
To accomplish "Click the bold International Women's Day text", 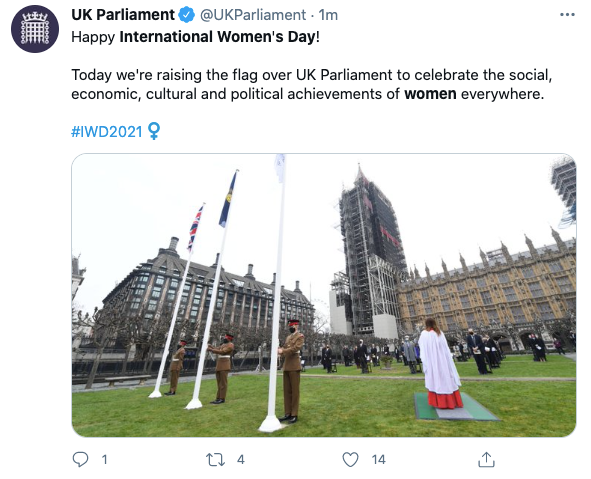I will coord(217,37).
